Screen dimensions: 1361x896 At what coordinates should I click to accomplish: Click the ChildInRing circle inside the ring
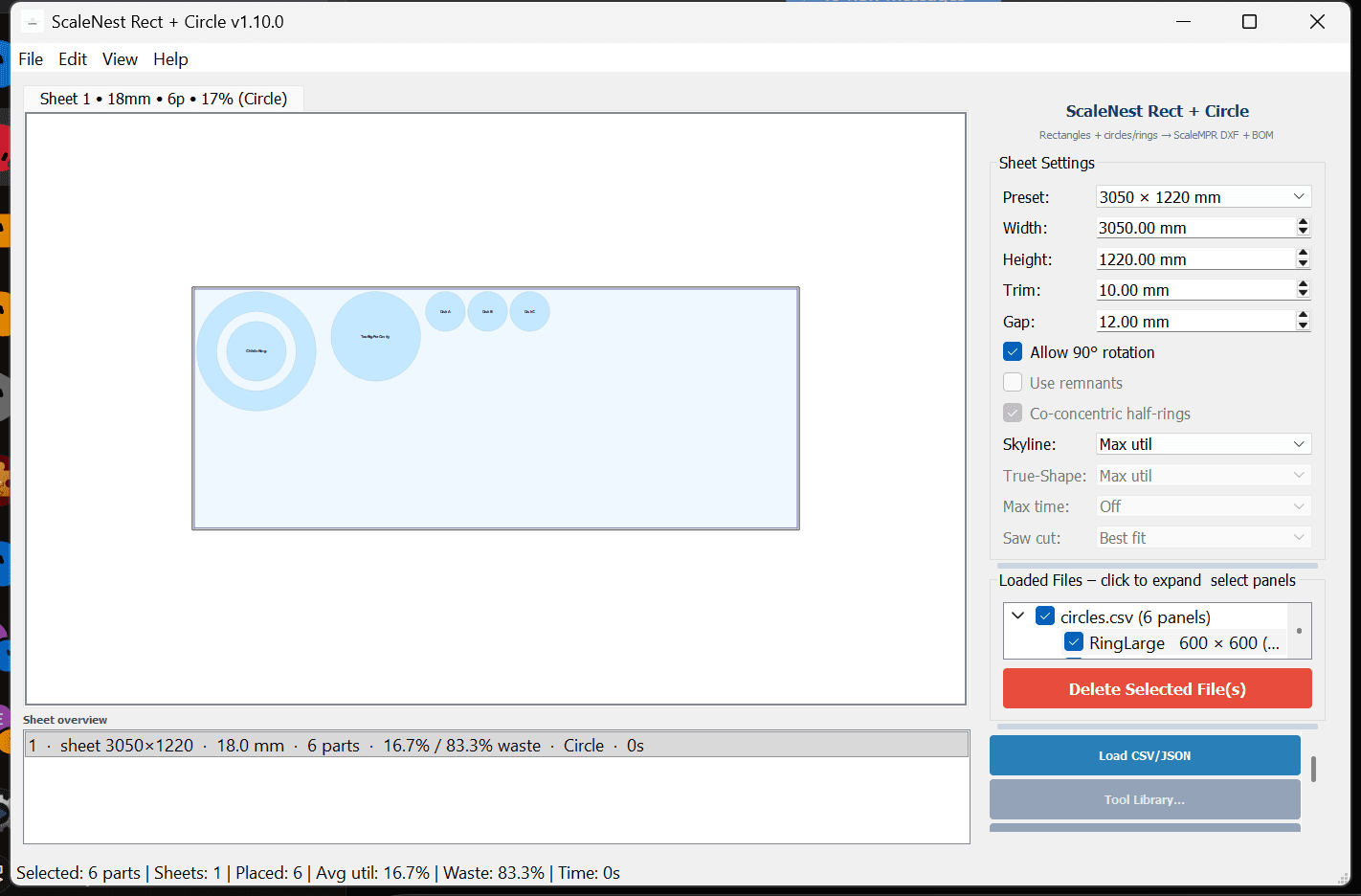[257, 351]
